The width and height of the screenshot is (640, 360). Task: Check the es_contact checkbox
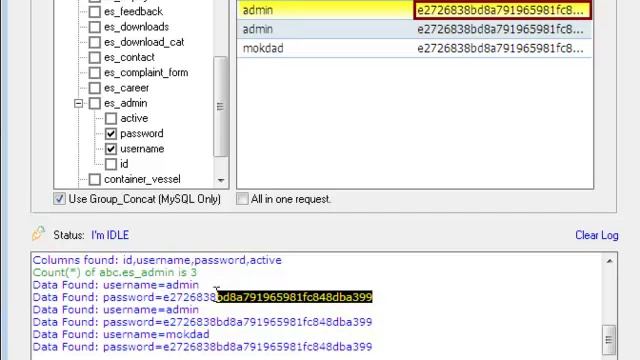[95, 58]
